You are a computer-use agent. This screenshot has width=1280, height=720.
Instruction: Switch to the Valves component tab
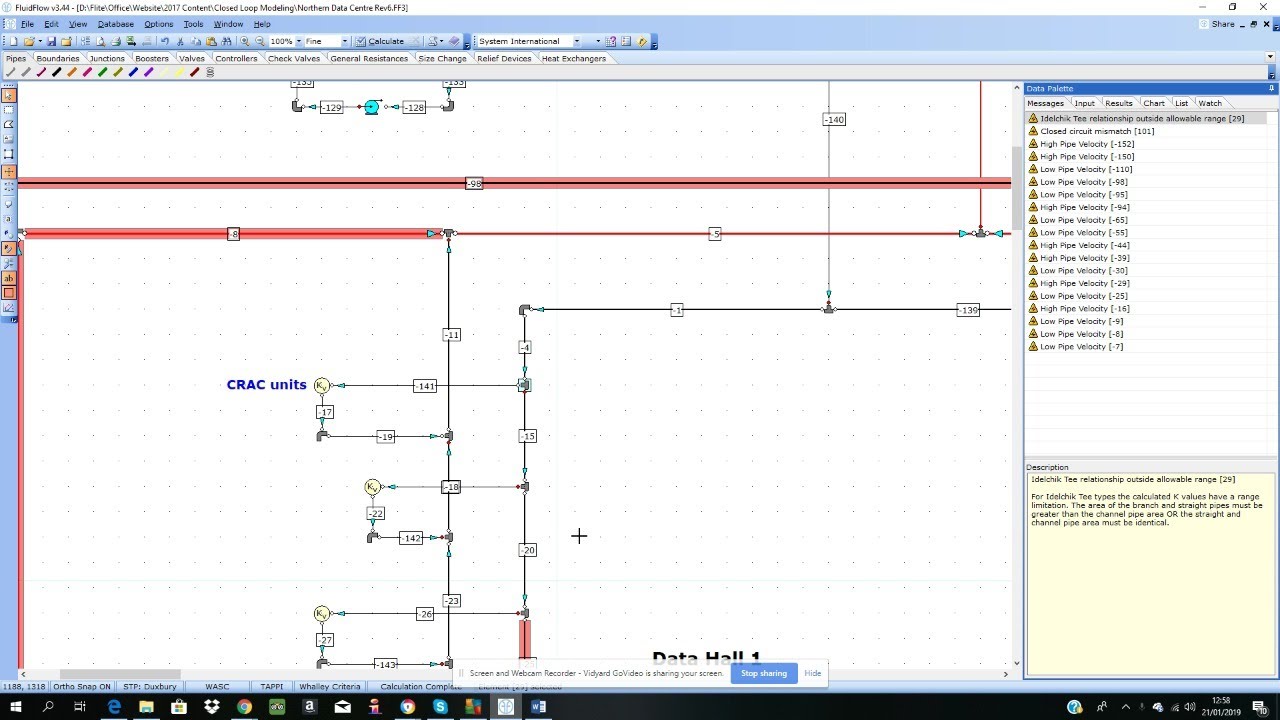pos(191,58)
